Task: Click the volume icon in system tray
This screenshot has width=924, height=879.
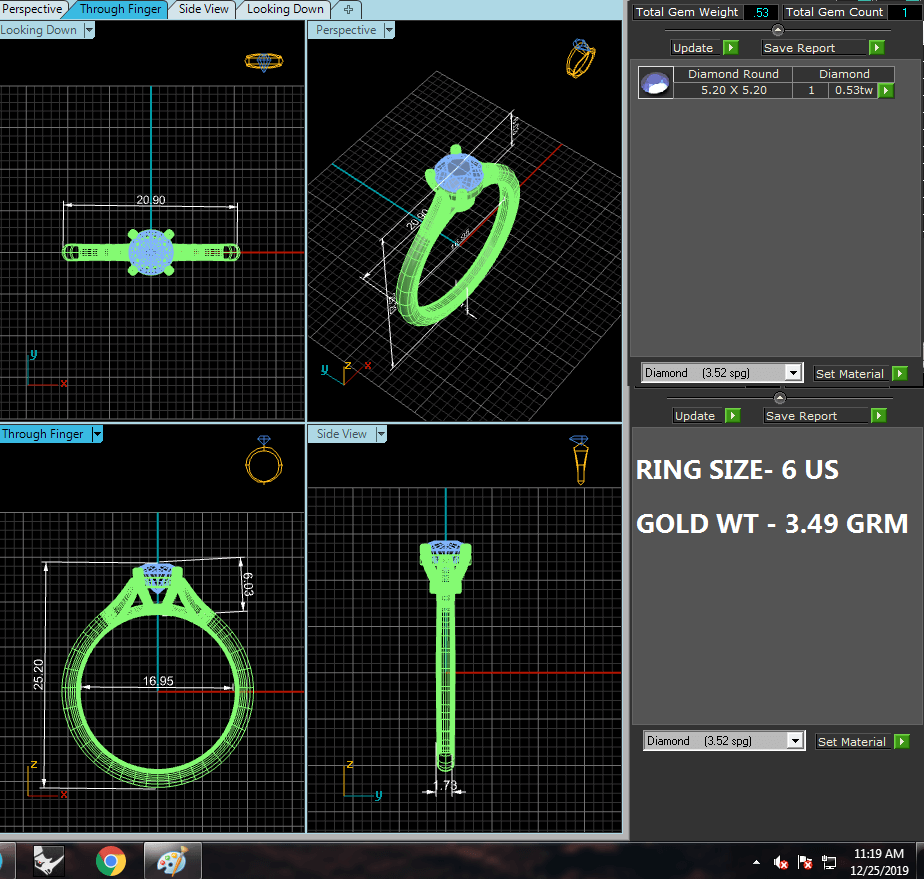Action: [780, 862]
